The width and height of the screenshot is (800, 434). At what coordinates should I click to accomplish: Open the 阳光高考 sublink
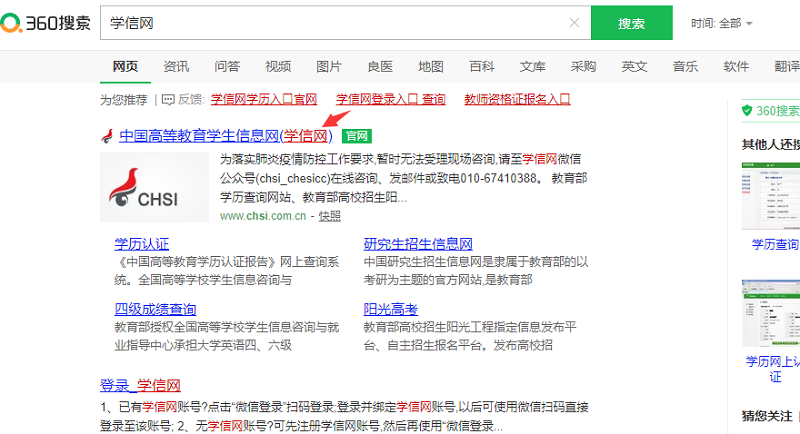(390, 310)
